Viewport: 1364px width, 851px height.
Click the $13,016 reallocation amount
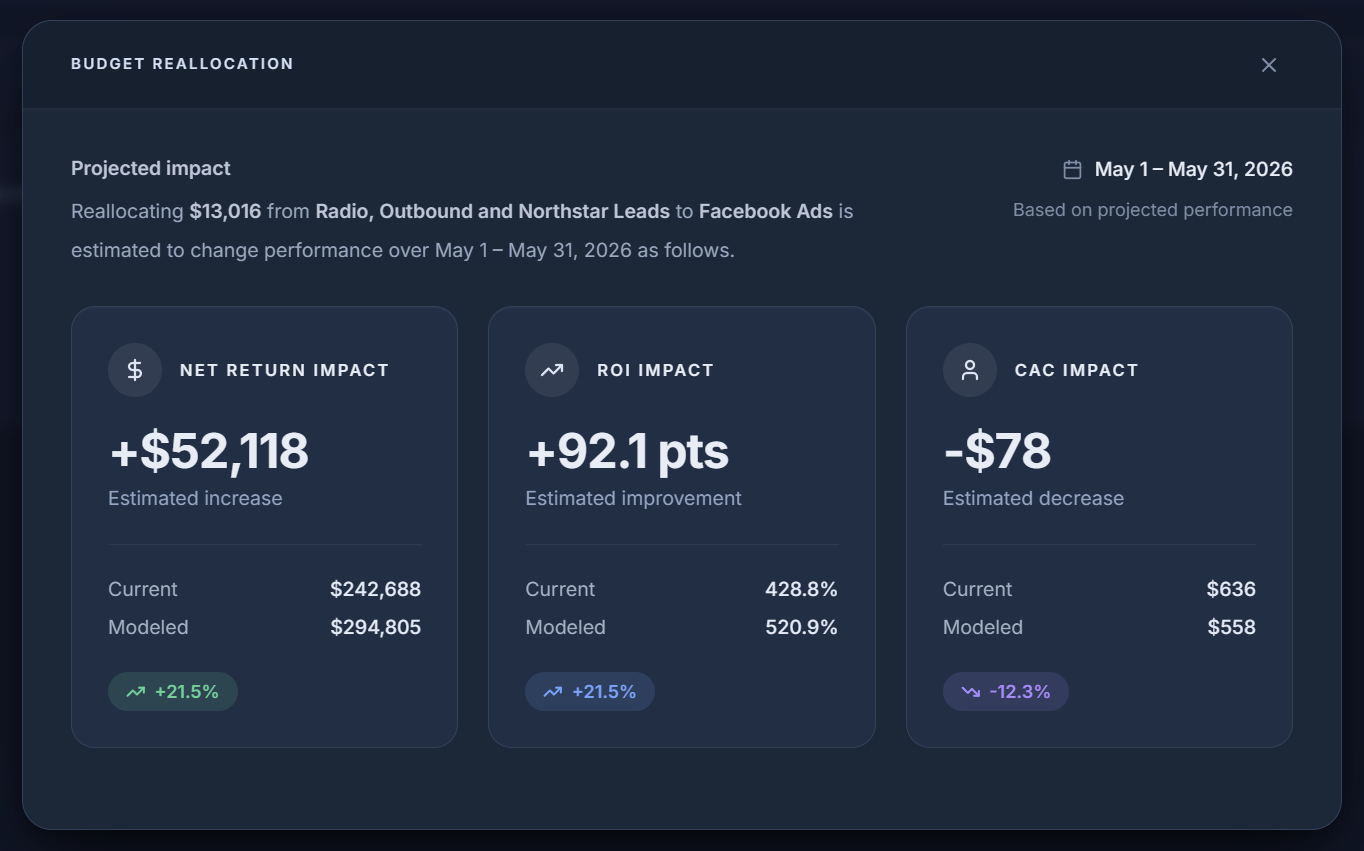click(225, 211)
